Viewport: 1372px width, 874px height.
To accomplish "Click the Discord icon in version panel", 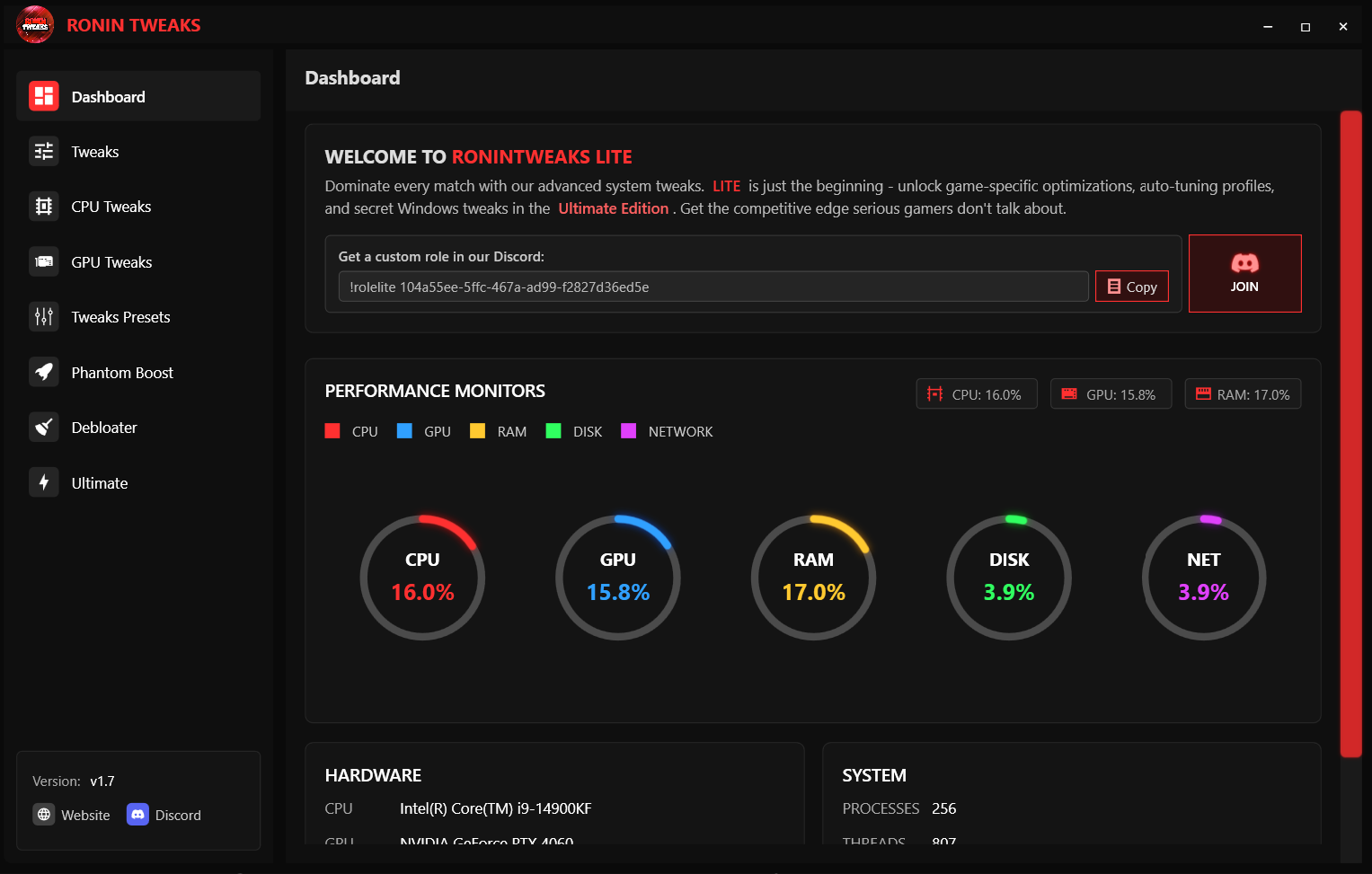I will pyautogui.click(x=137, y=815).
